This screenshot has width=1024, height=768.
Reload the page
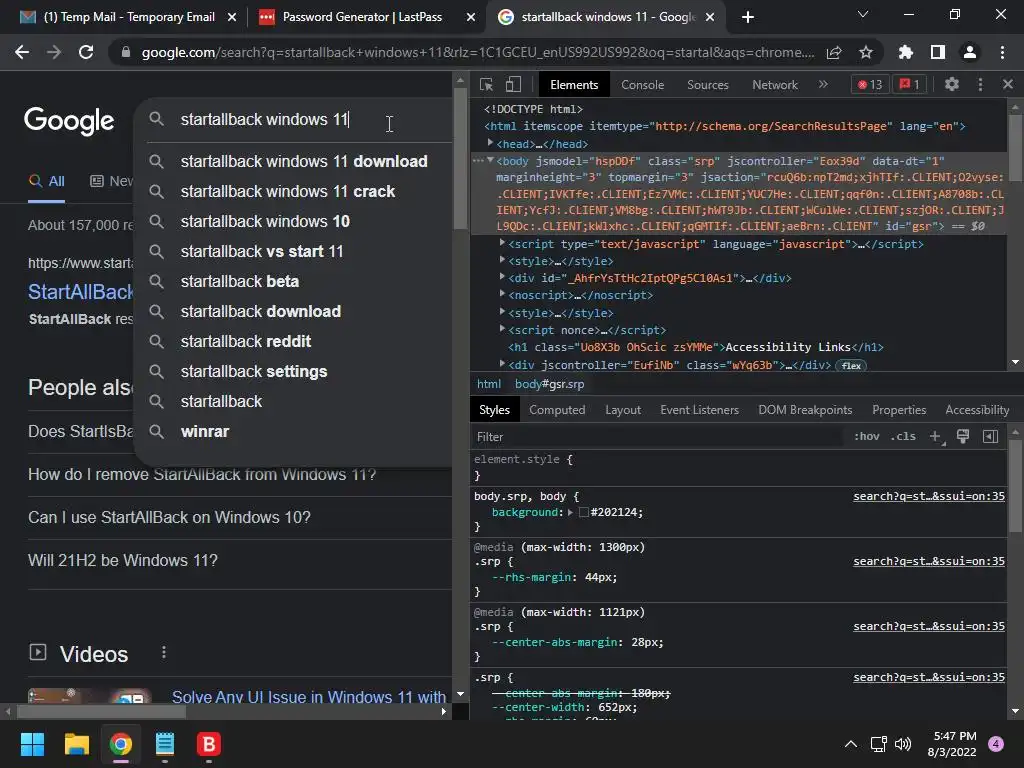[86, 52]
